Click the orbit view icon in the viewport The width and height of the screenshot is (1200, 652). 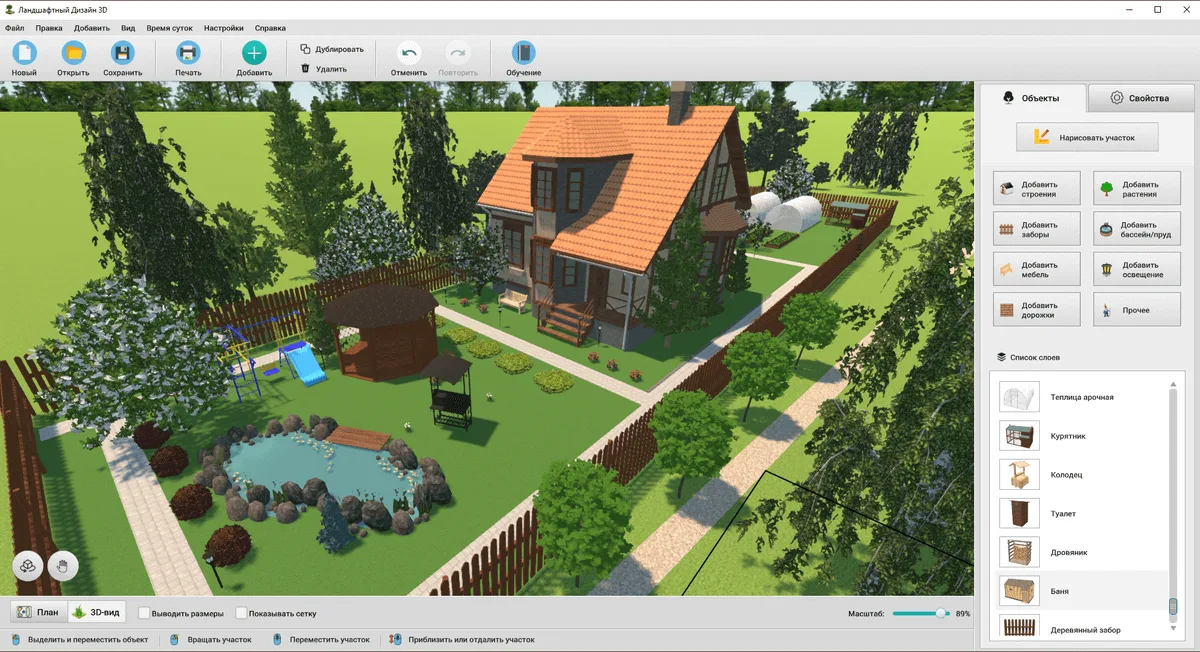pos(28,567)
